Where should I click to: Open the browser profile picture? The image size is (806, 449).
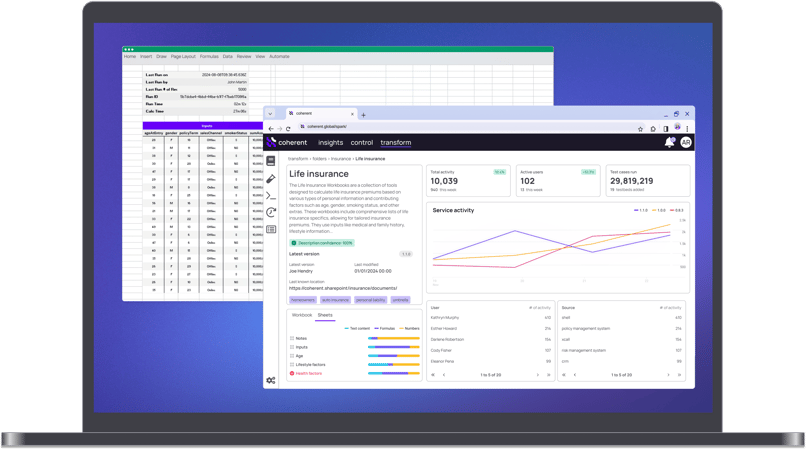[677, 127]
